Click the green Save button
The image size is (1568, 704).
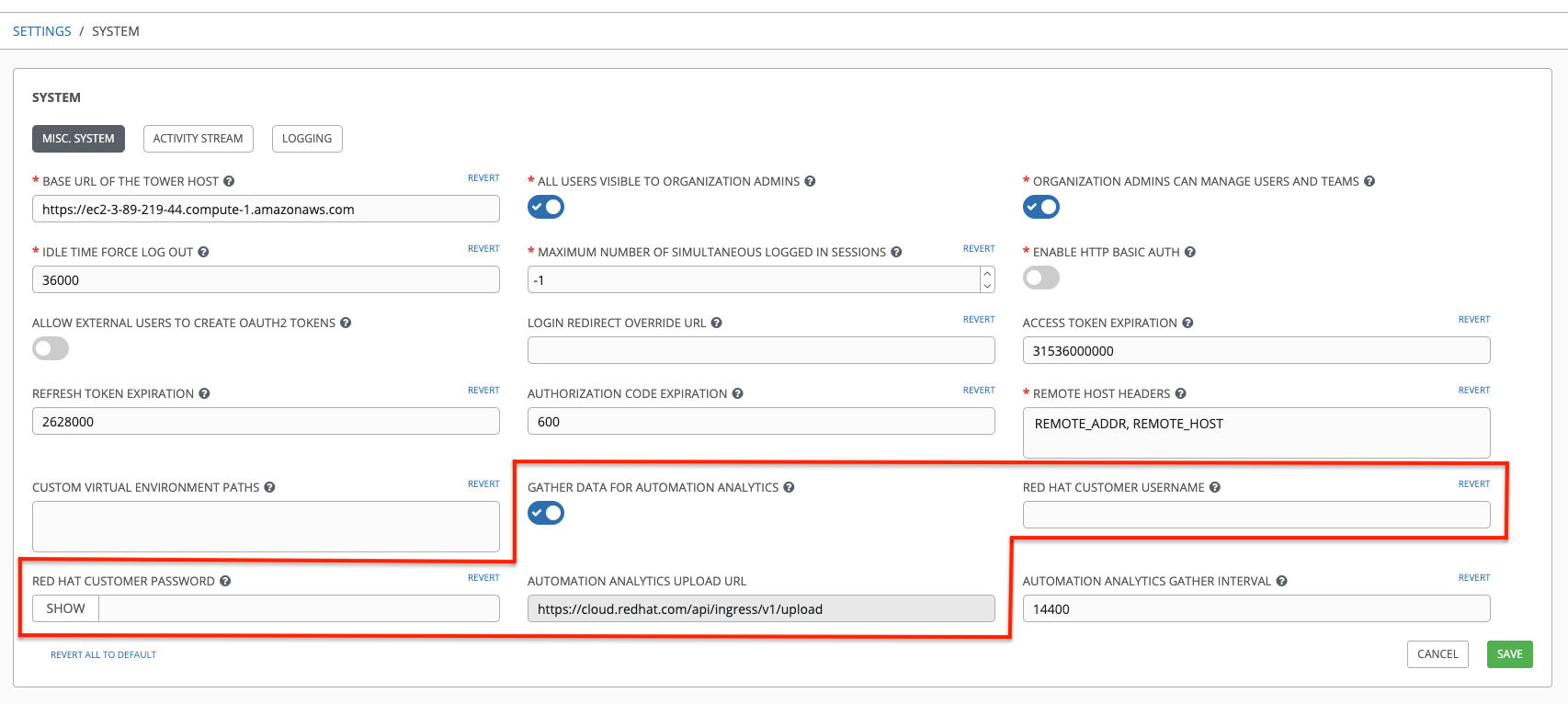[1509, 654]
